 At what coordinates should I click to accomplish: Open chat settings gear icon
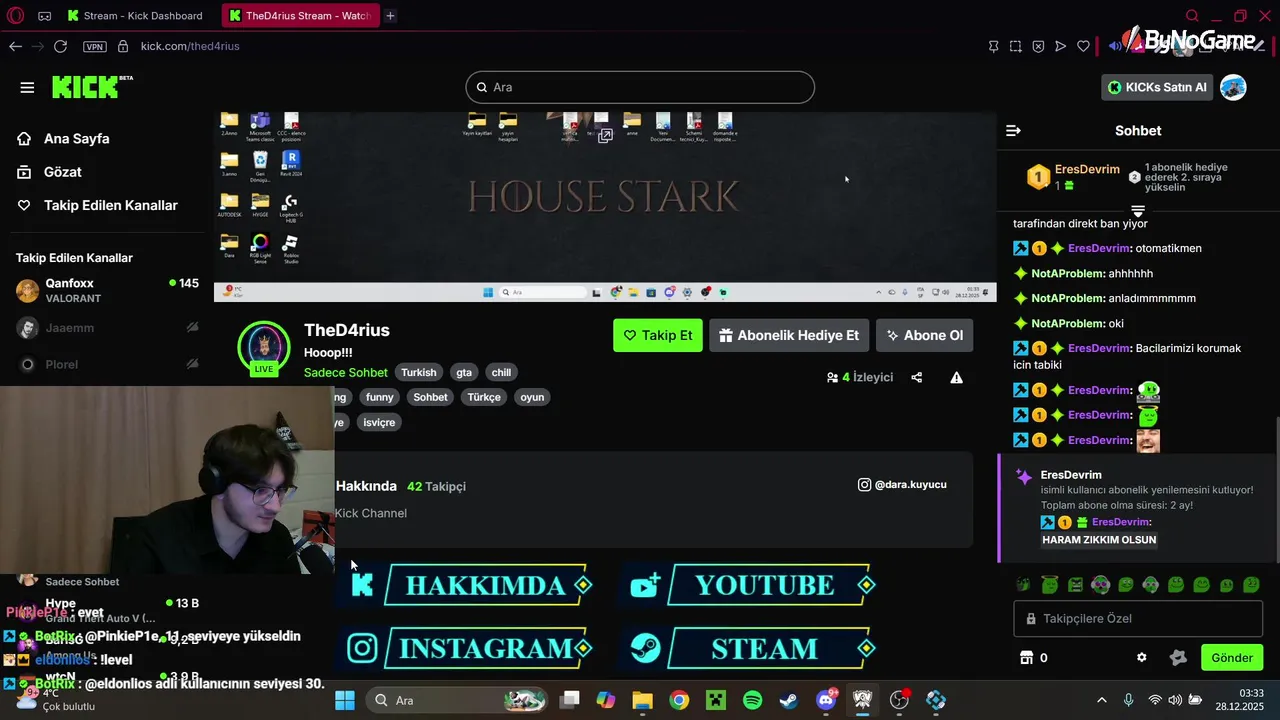click(x=1142, y=658)
